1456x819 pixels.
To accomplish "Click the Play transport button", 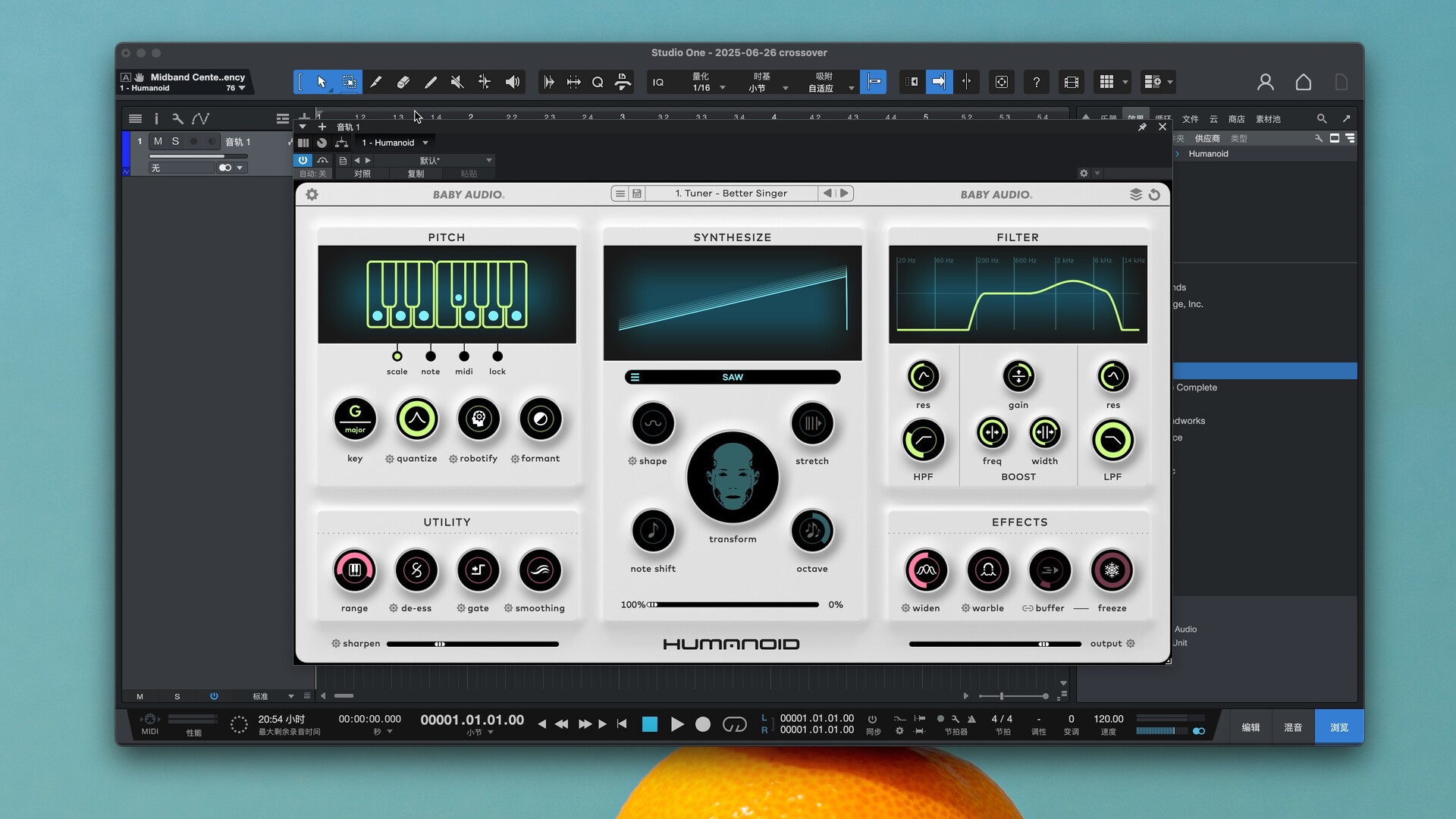I will tap(677, 724).
